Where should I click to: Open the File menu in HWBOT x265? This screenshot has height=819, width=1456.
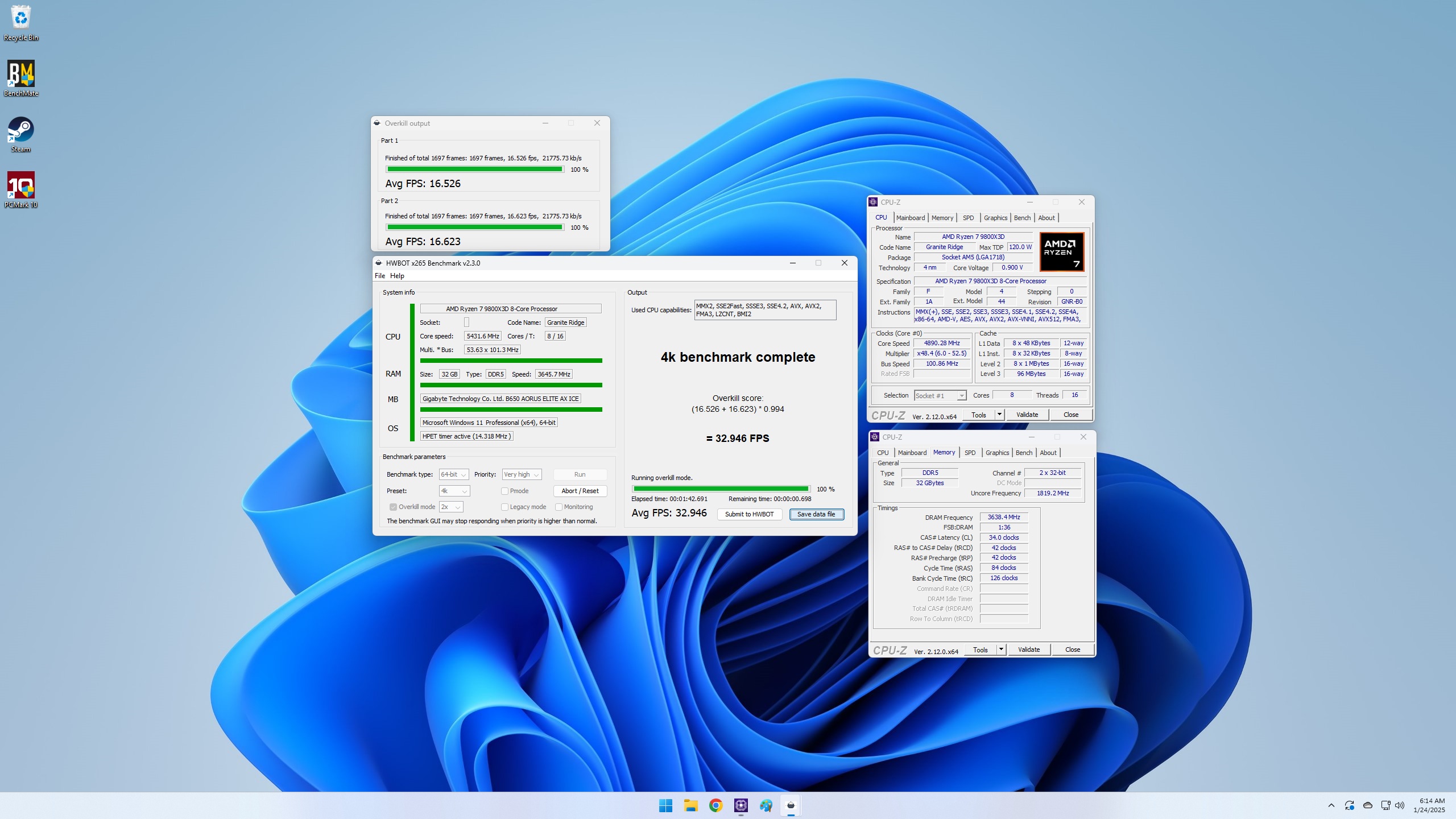380,276
